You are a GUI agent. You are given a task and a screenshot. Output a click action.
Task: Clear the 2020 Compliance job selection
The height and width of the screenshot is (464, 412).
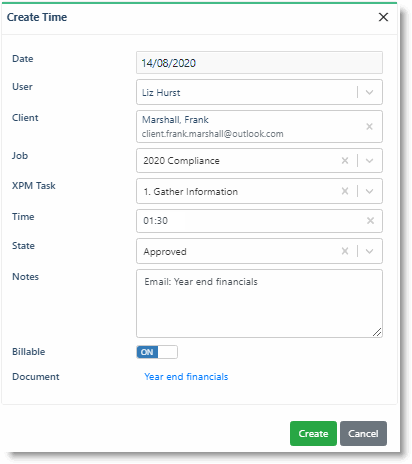(345, 161)
